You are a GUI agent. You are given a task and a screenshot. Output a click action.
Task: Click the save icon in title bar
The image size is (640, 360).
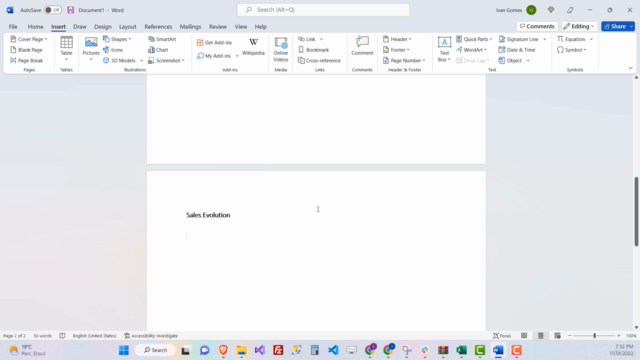[71, 10]
